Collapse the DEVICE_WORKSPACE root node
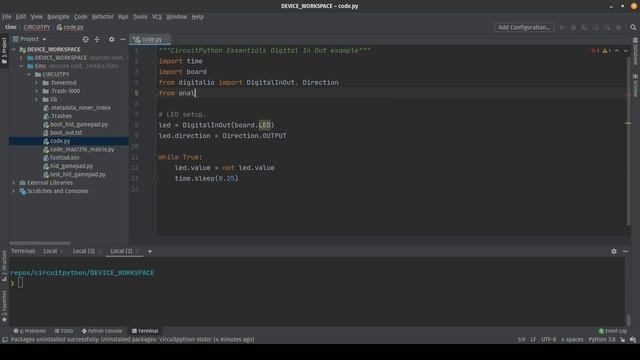640x360 pixels. (14, 49)
